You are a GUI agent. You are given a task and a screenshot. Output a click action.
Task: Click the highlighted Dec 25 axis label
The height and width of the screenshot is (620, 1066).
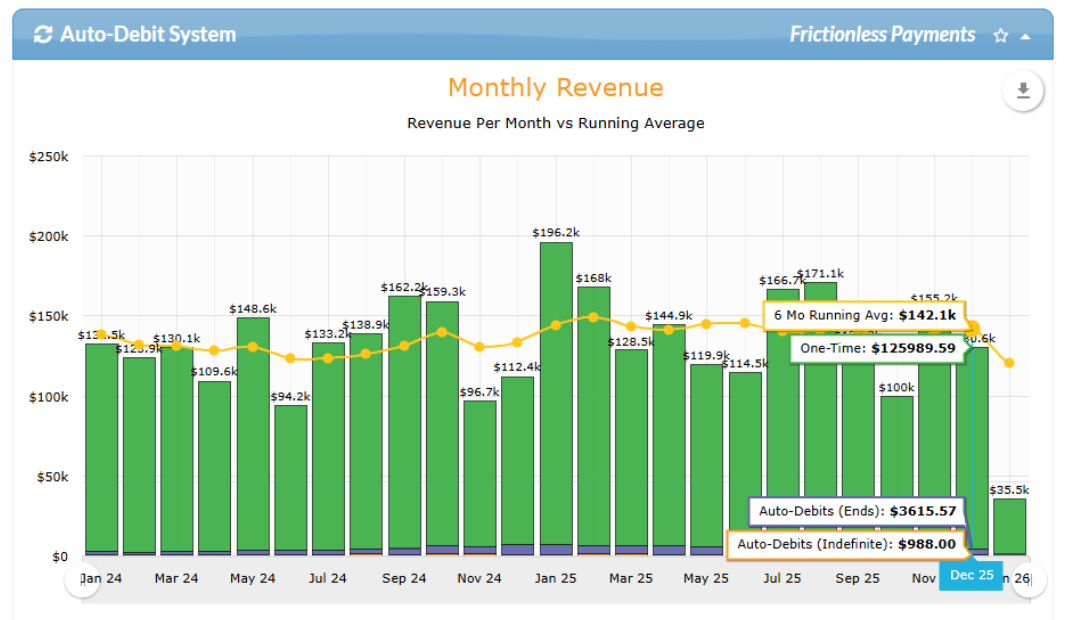click(971, 575)
